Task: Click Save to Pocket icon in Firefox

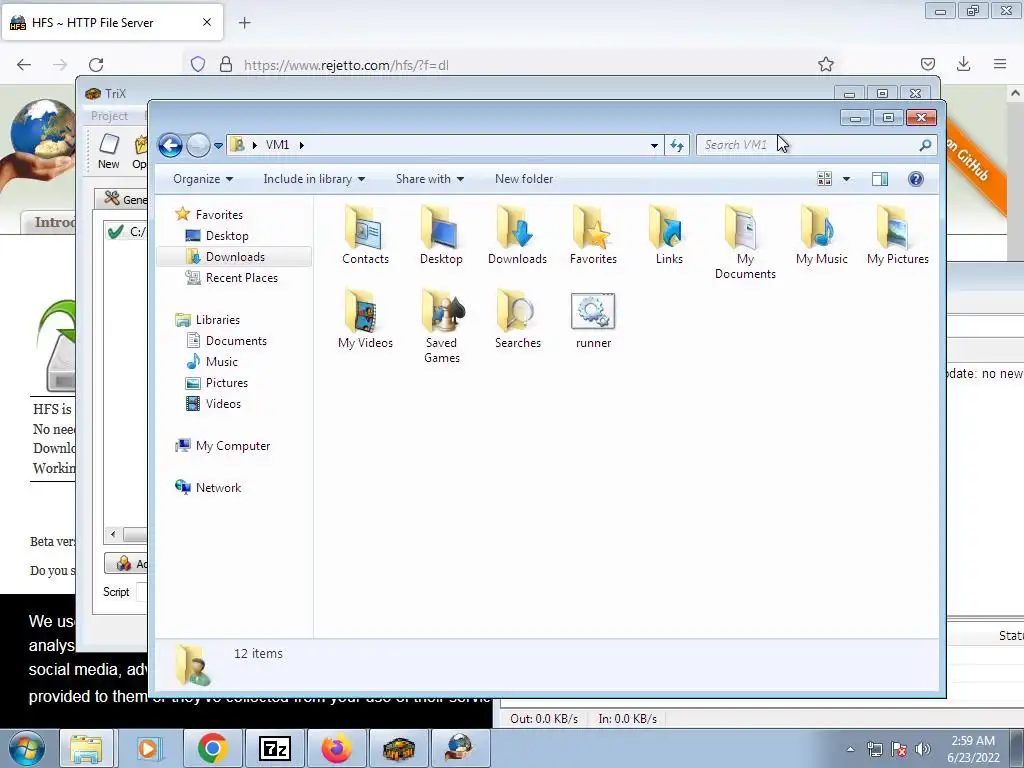Action: coord(927,64)
